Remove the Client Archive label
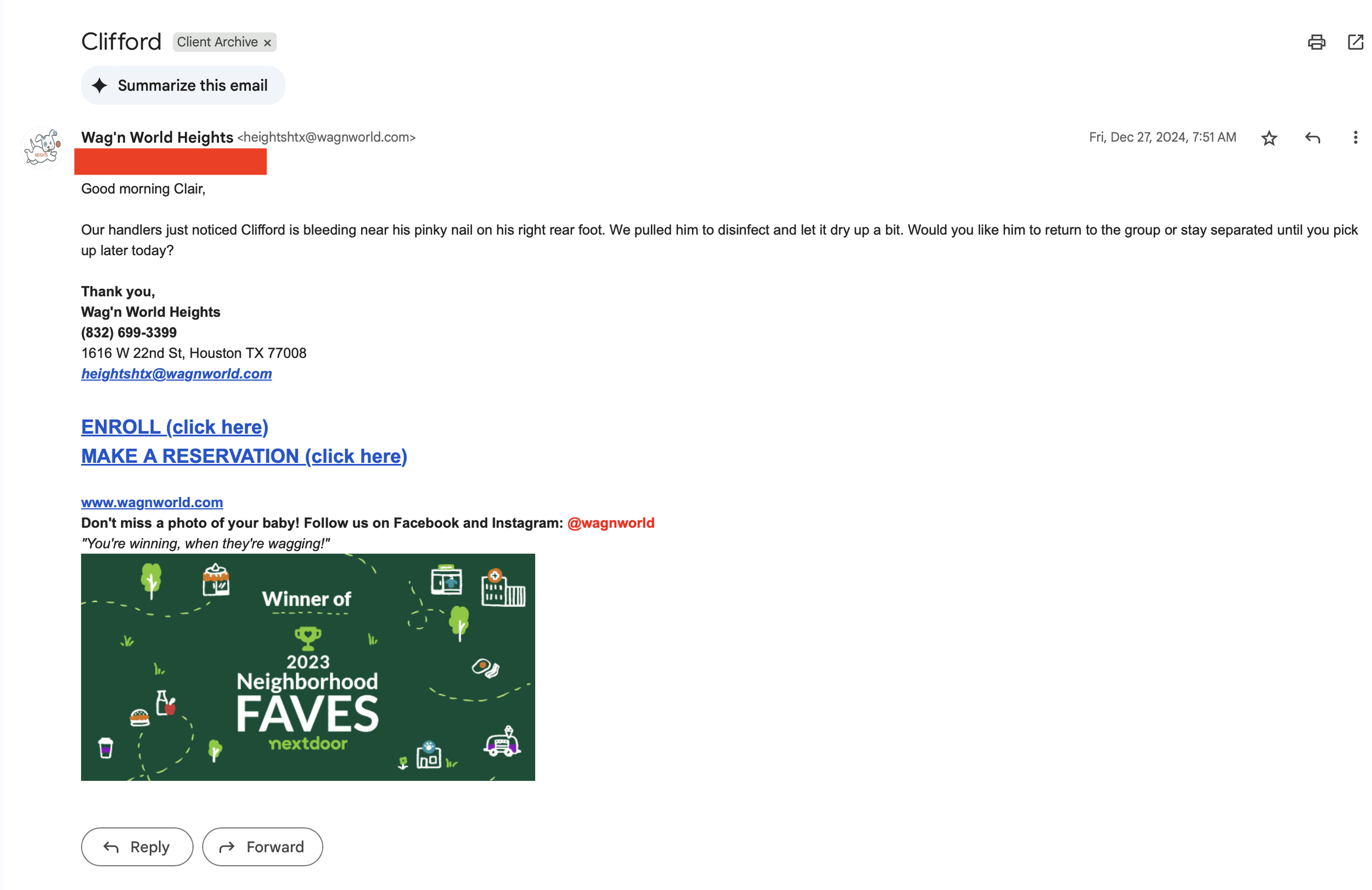The image size is (1372, 890). (267, 43)
